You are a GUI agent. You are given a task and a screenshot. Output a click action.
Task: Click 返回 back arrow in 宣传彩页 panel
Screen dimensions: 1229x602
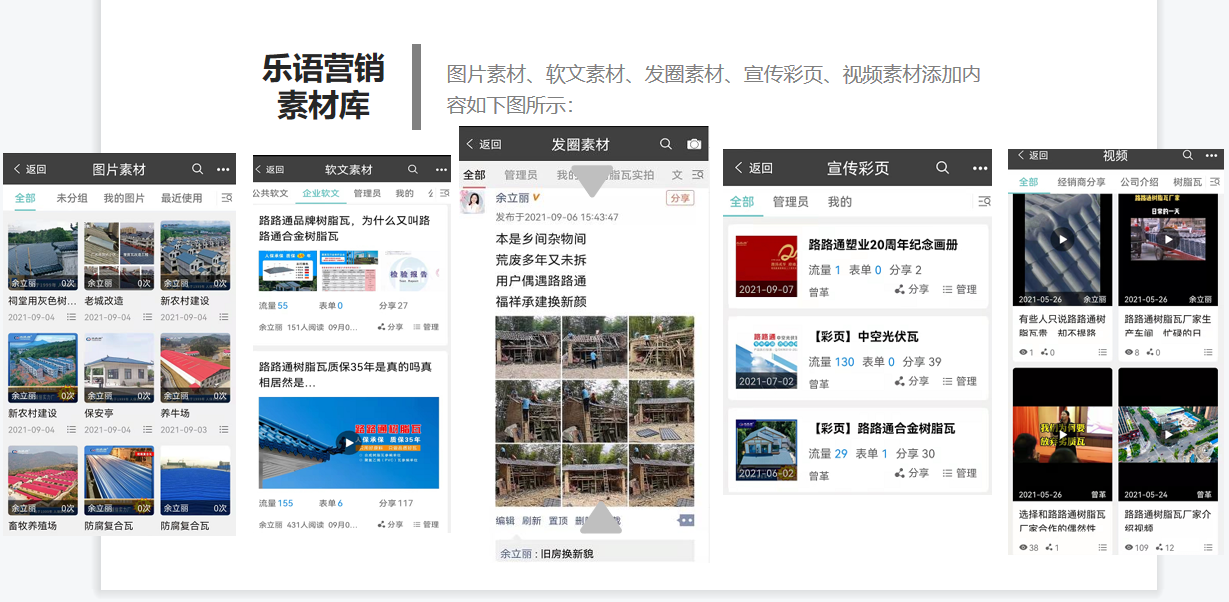coord(754,168)
